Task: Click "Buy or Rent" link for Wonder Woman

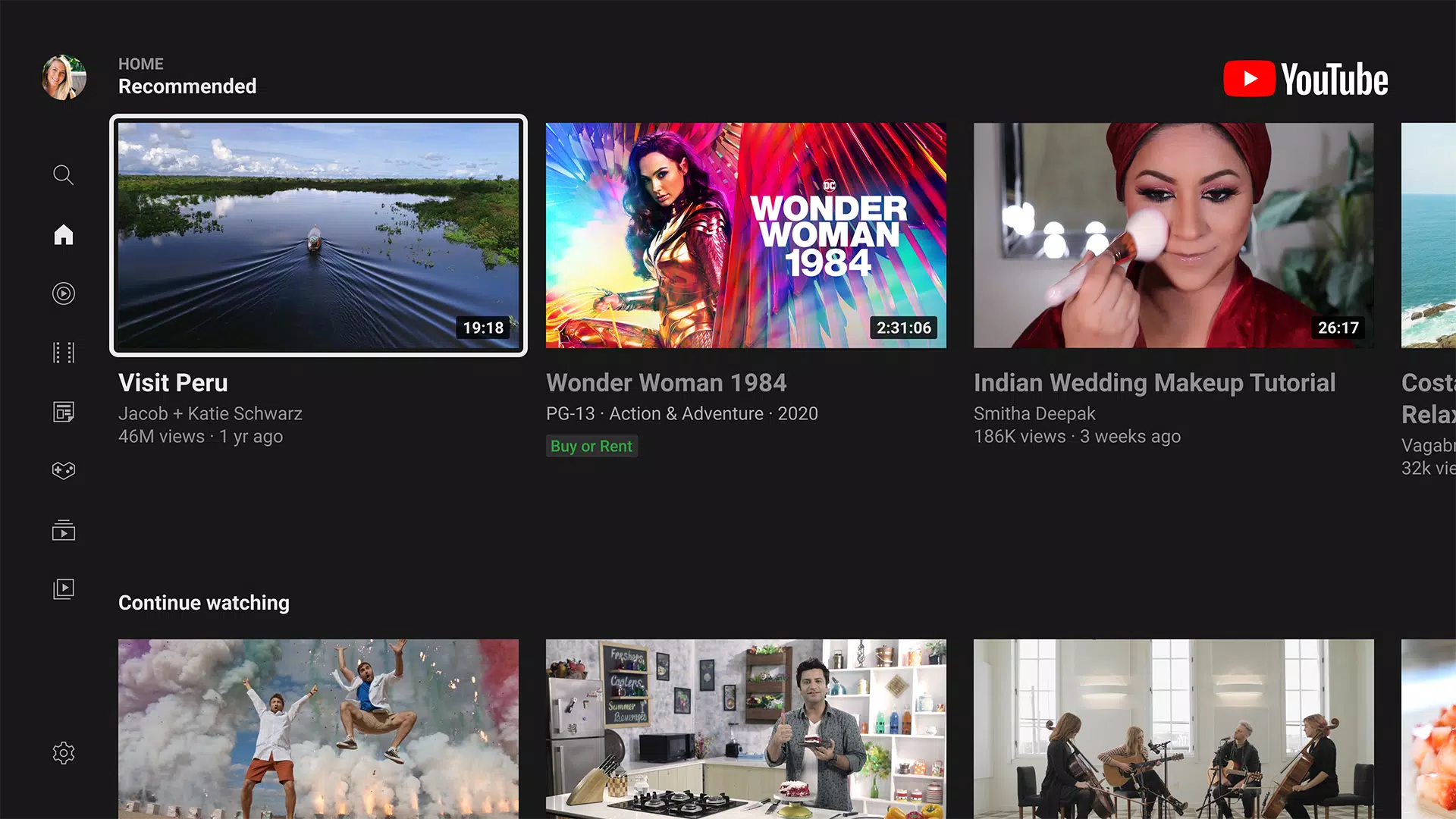Action: pos(591,445)
